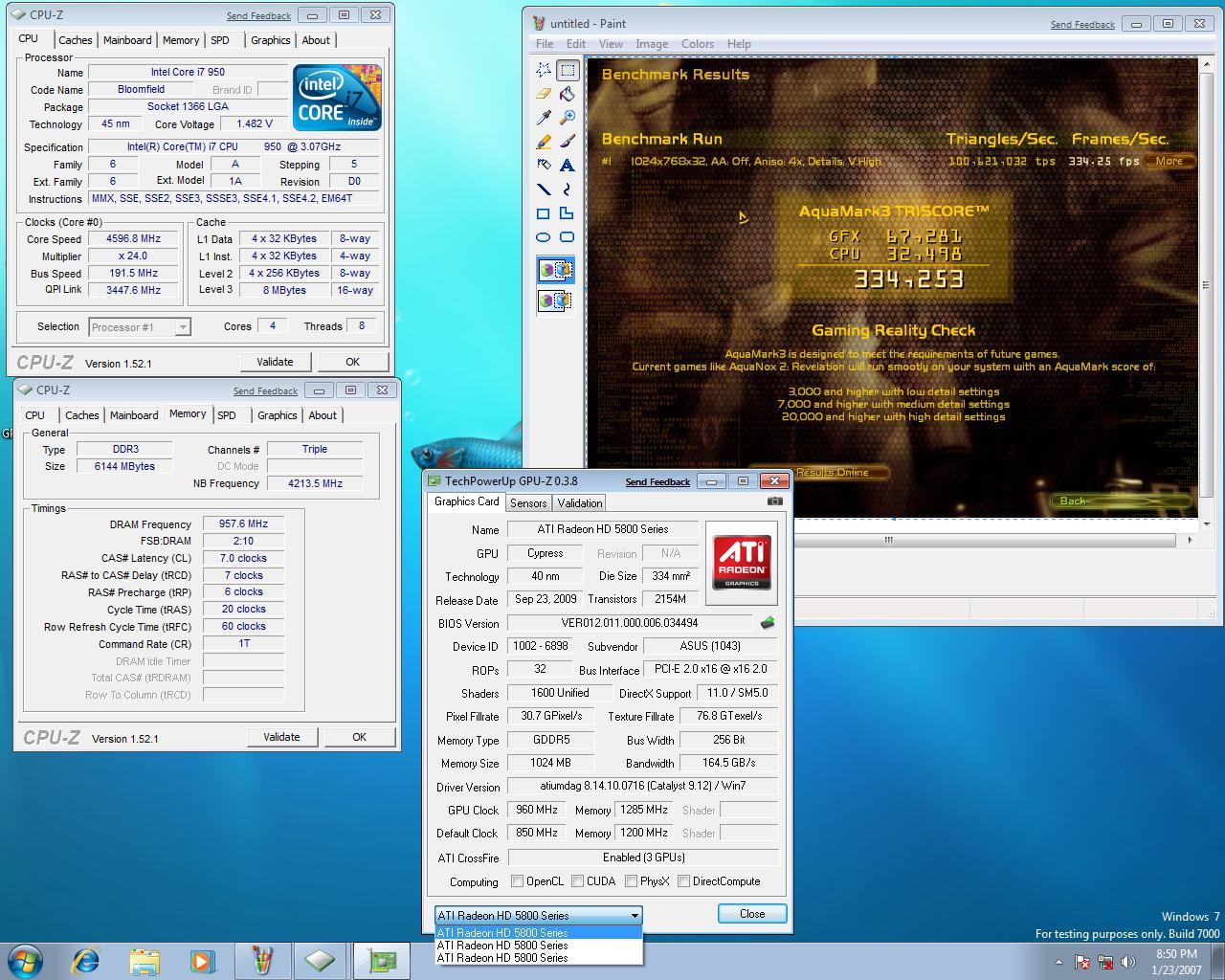Click the Paint horizontal scrollbar thumb
Screen dimensions: 1225x980
click(888, 540)
